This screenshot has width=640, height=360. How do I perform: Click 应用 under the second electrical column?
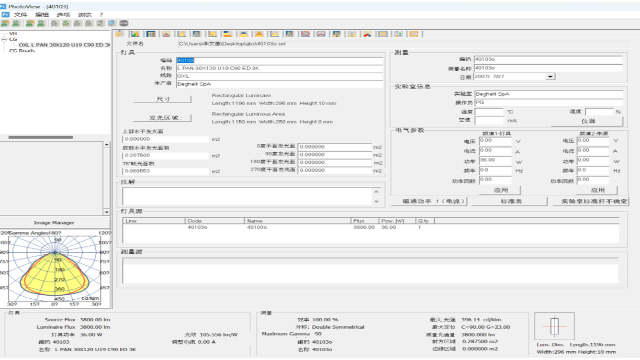[x=597, y=190]
